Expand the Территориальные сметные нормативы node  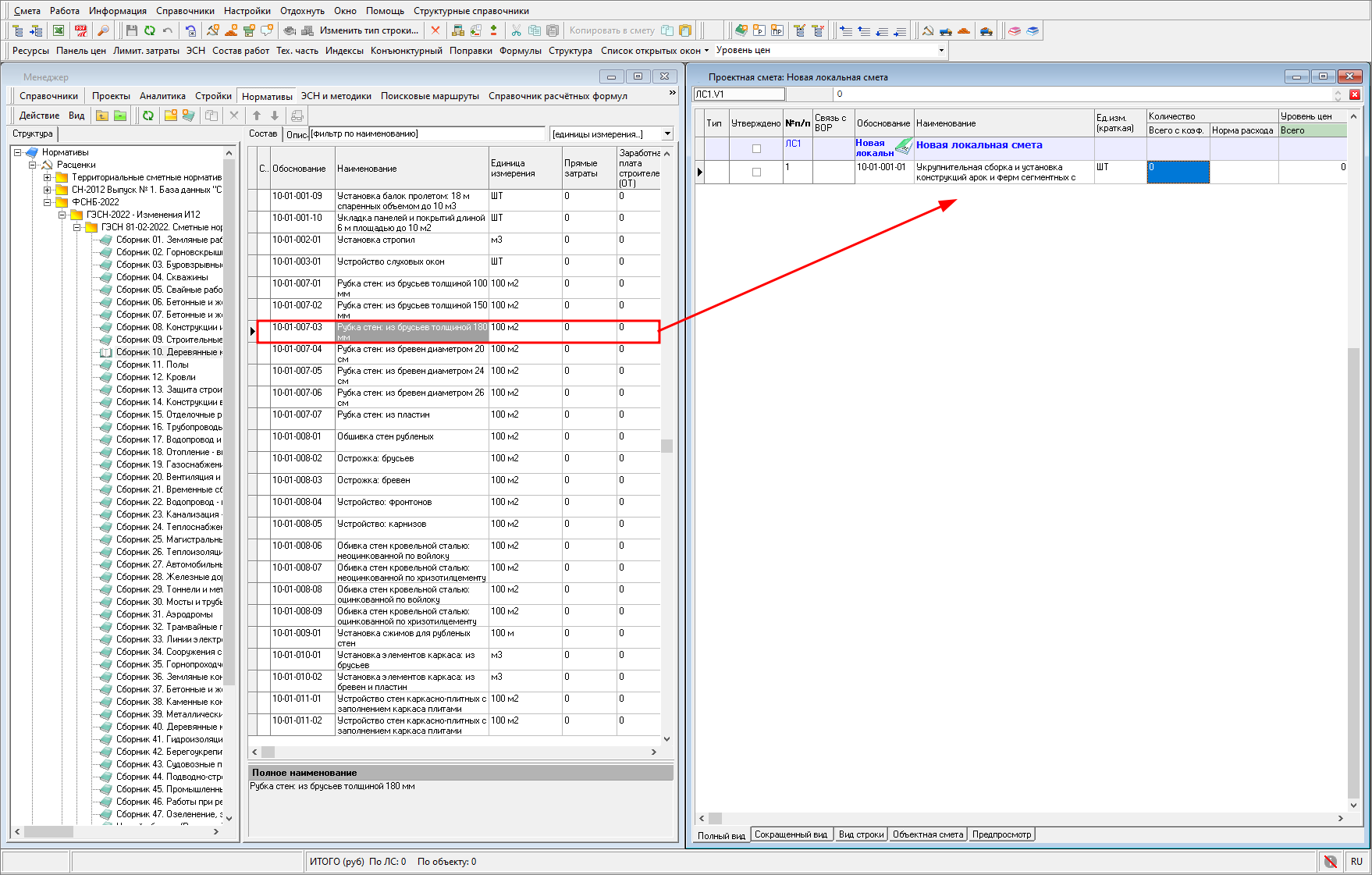48,177
